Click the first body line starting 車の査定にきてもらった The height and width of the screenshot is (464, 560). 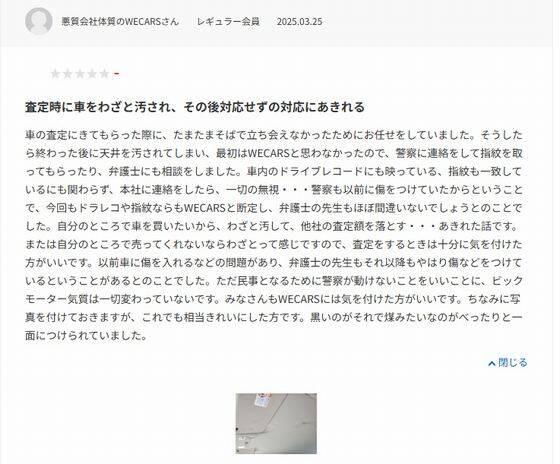click(x=274, y=135)
